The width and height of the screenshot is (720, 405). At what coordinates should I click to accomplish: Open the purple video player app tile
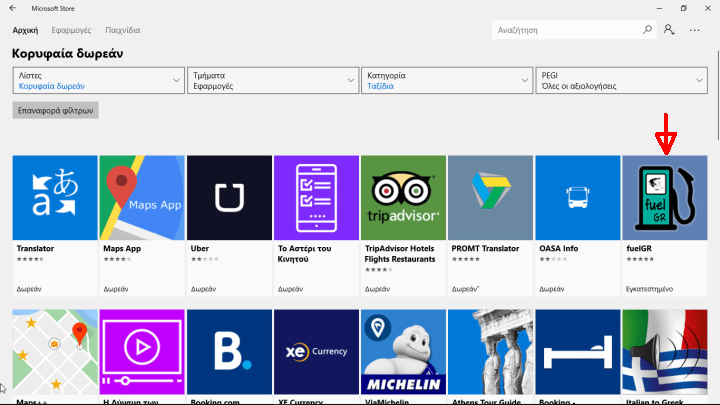click(x=142, y=352)
